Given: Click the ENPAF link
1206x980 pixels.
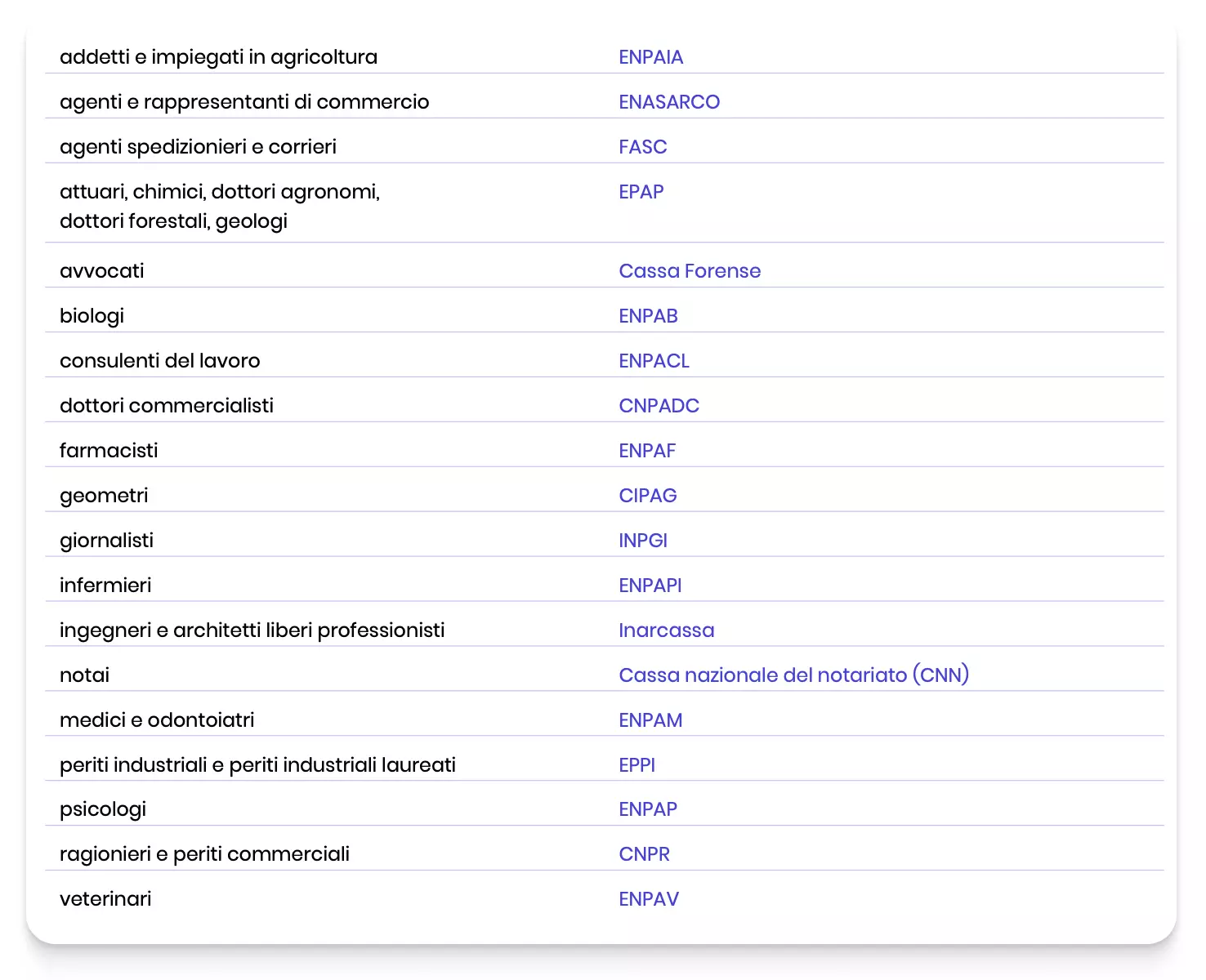Looking at the screenshot, I should click(647, 451).
